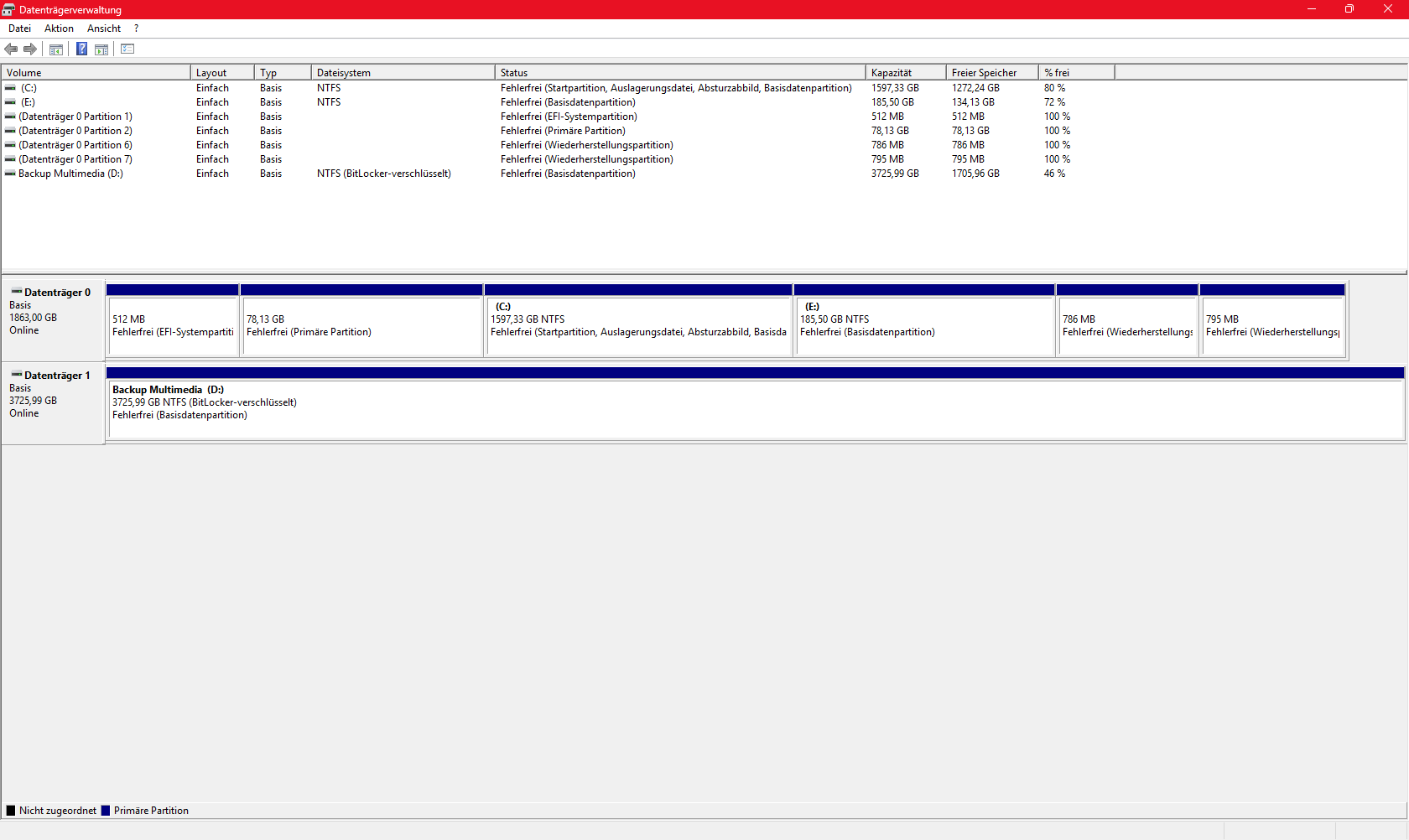Select the drive icon beside (E:) in volume list

click(10, 102)
